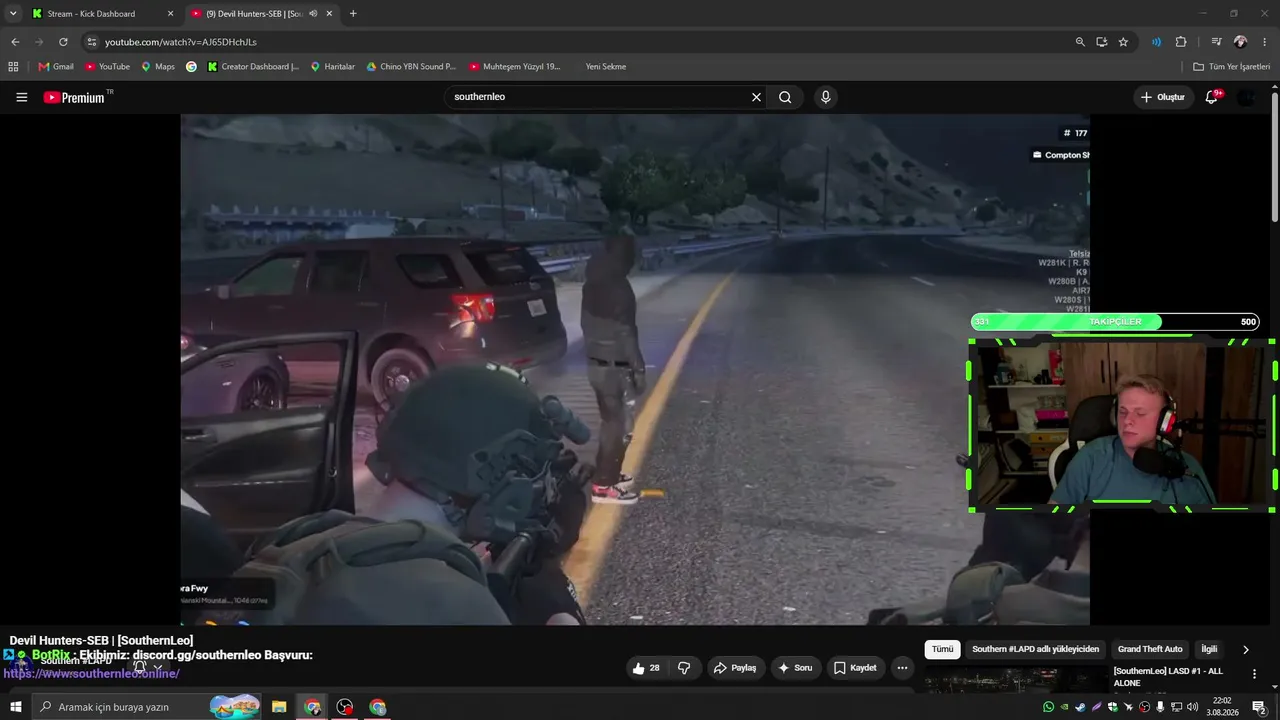Click the Windows taskbar search box
Viewport: 1280px width, 720px height.
tap(147, 707)
